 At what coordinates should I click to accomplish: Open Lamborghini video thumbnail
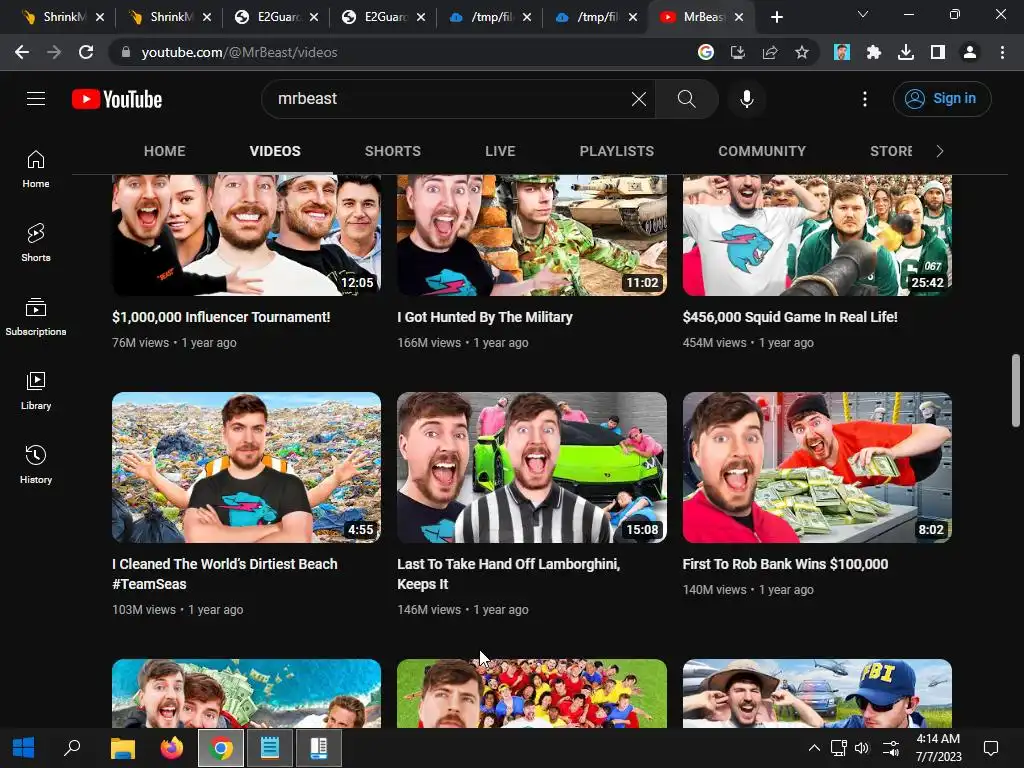(x=532, y=468)
